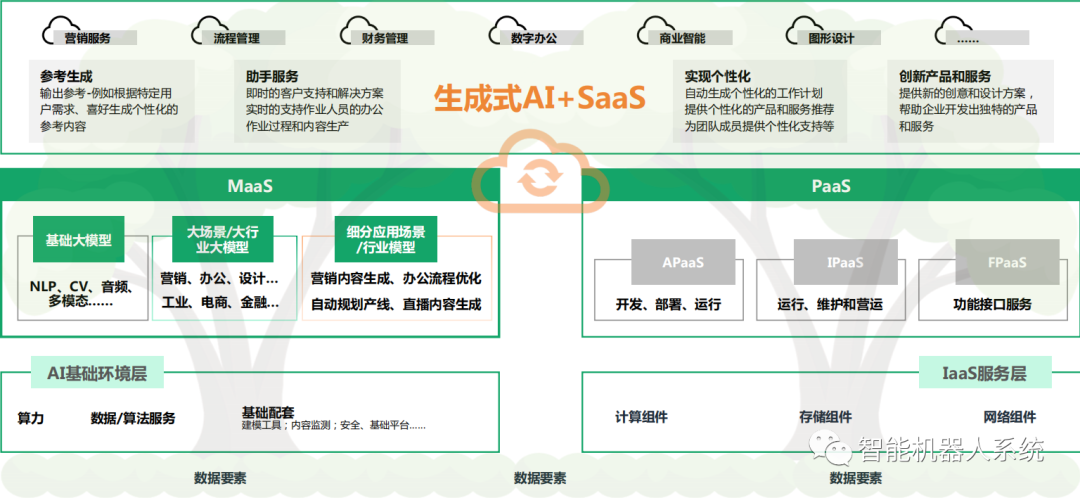Viewport: 1080px width, 498px height.
Task: Select the 运行、维护和营运 text
Action: tap(830, 304)
